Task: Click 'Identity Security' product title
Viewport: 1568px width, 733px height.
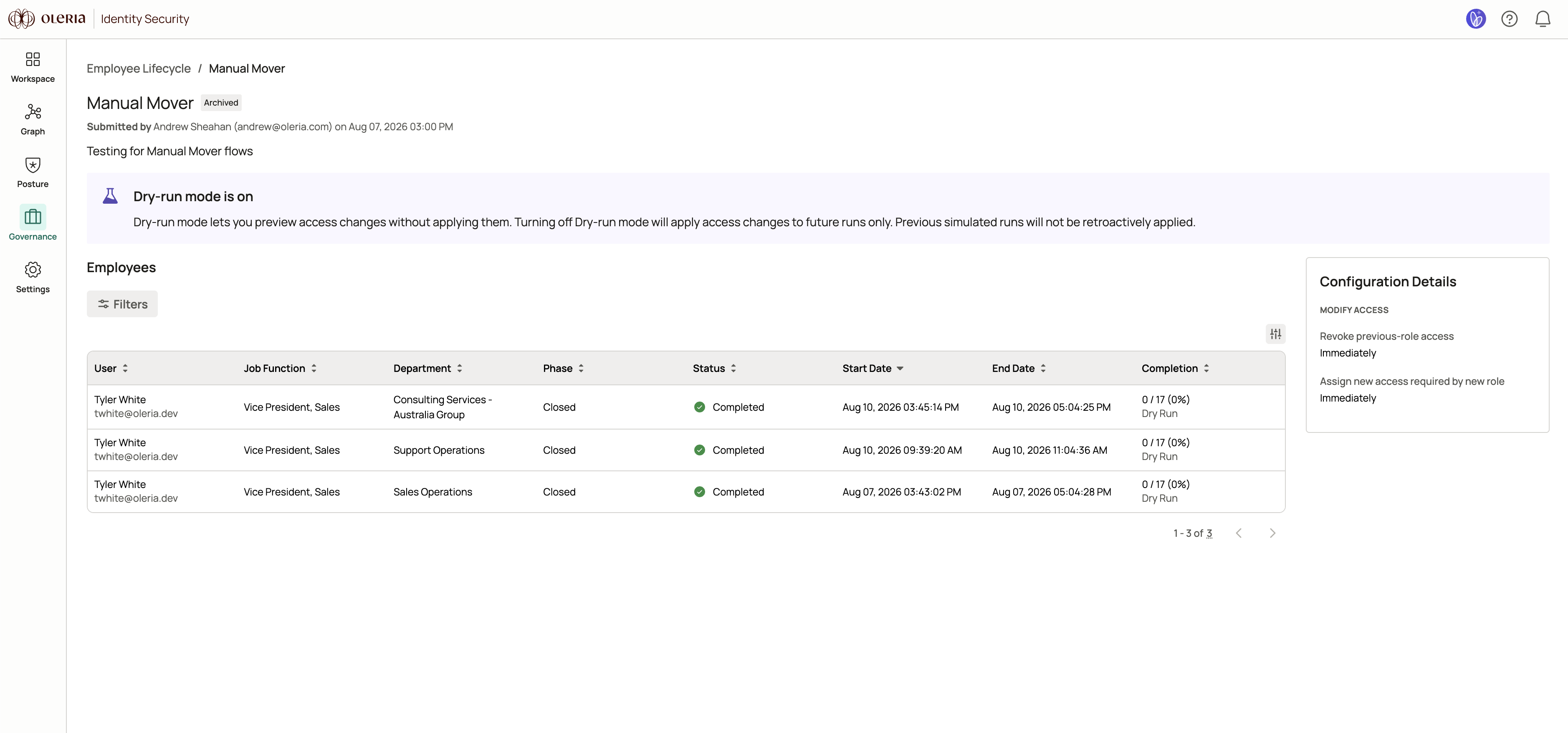Action: [x=145, y=19]
